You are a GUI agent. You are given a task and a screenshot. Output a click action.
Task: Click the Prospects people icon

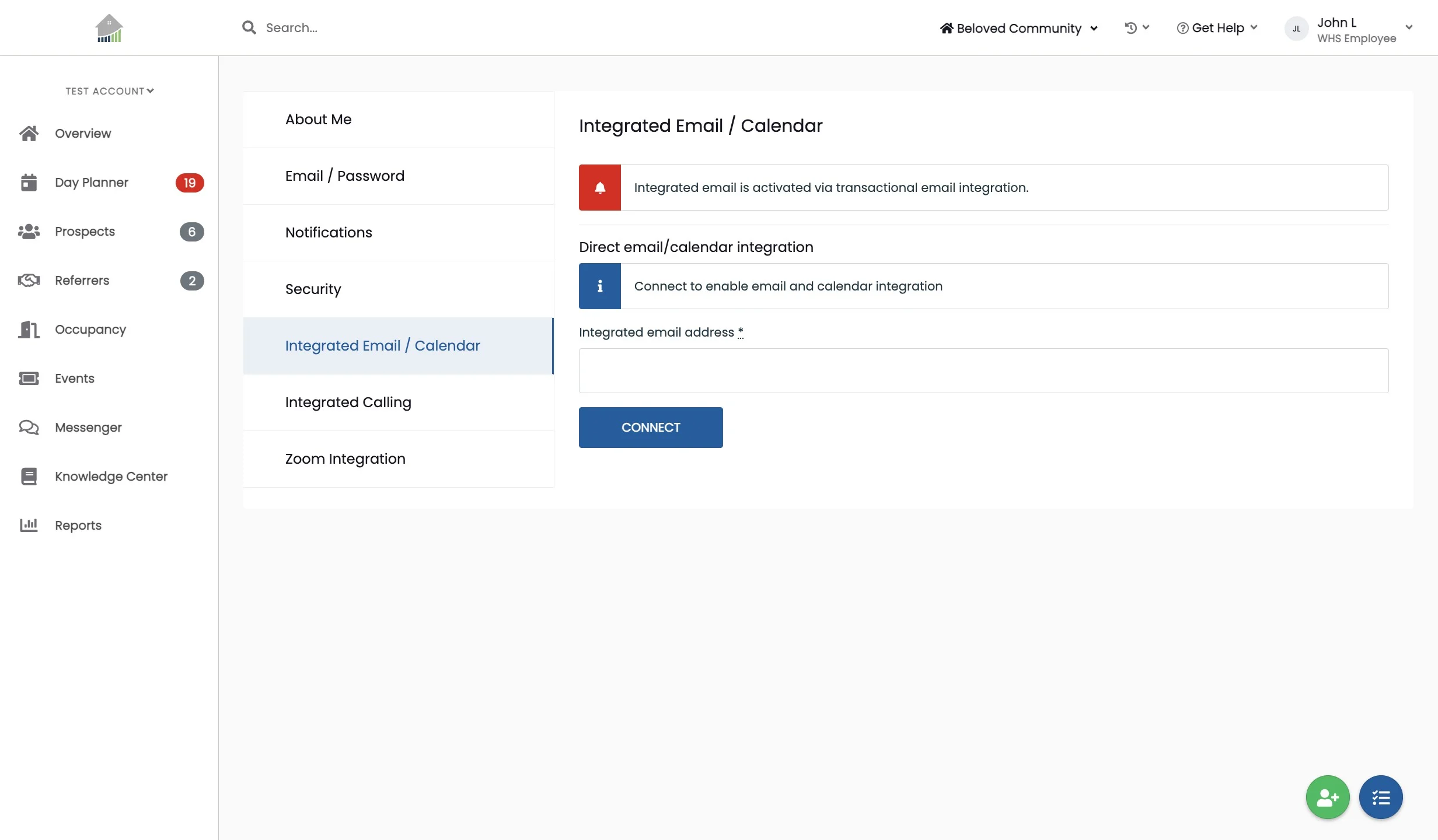coord(29,232)
